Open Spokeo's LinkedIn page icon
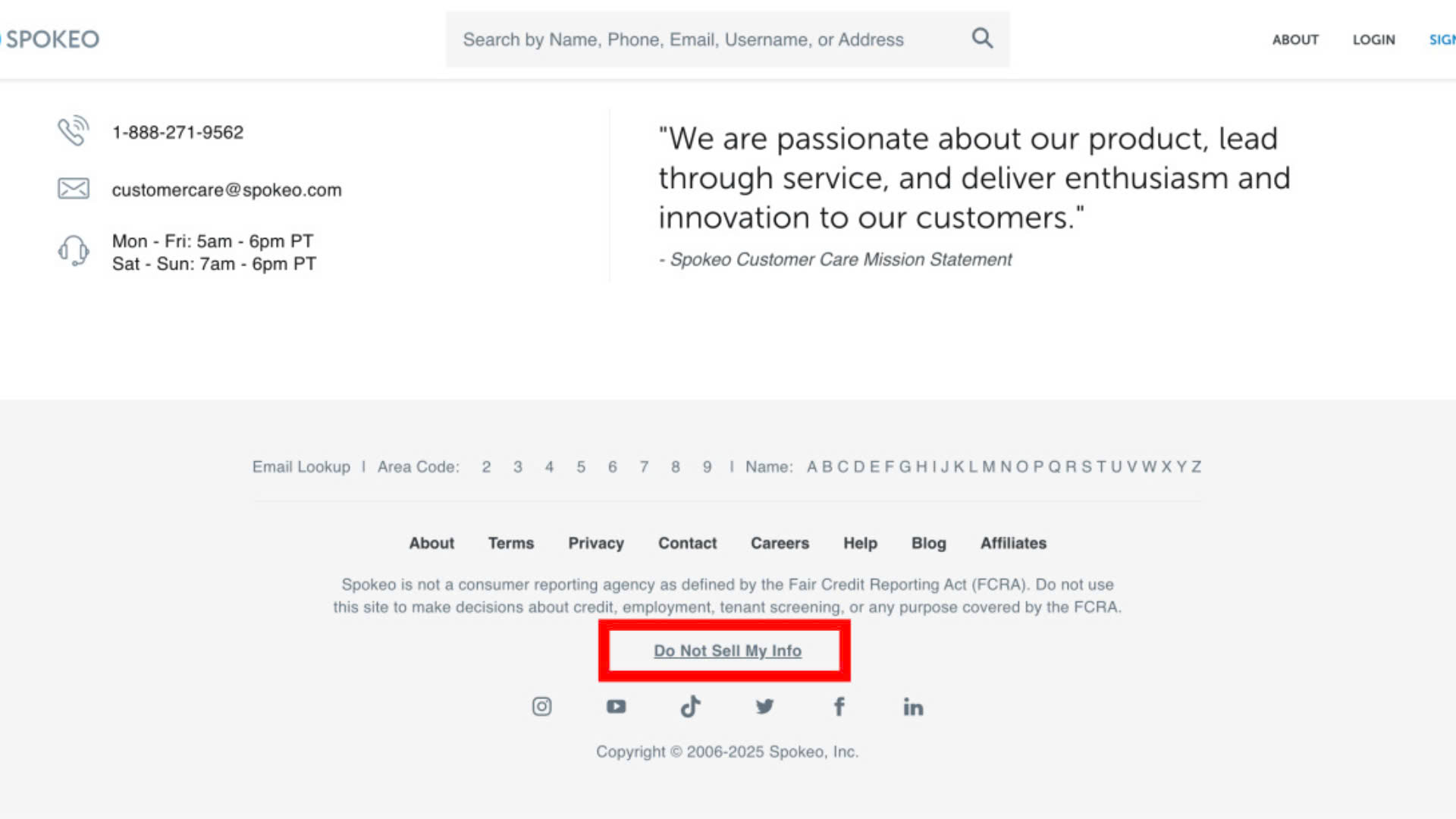The image size is (1456, 819). click(x=913, y=707)
